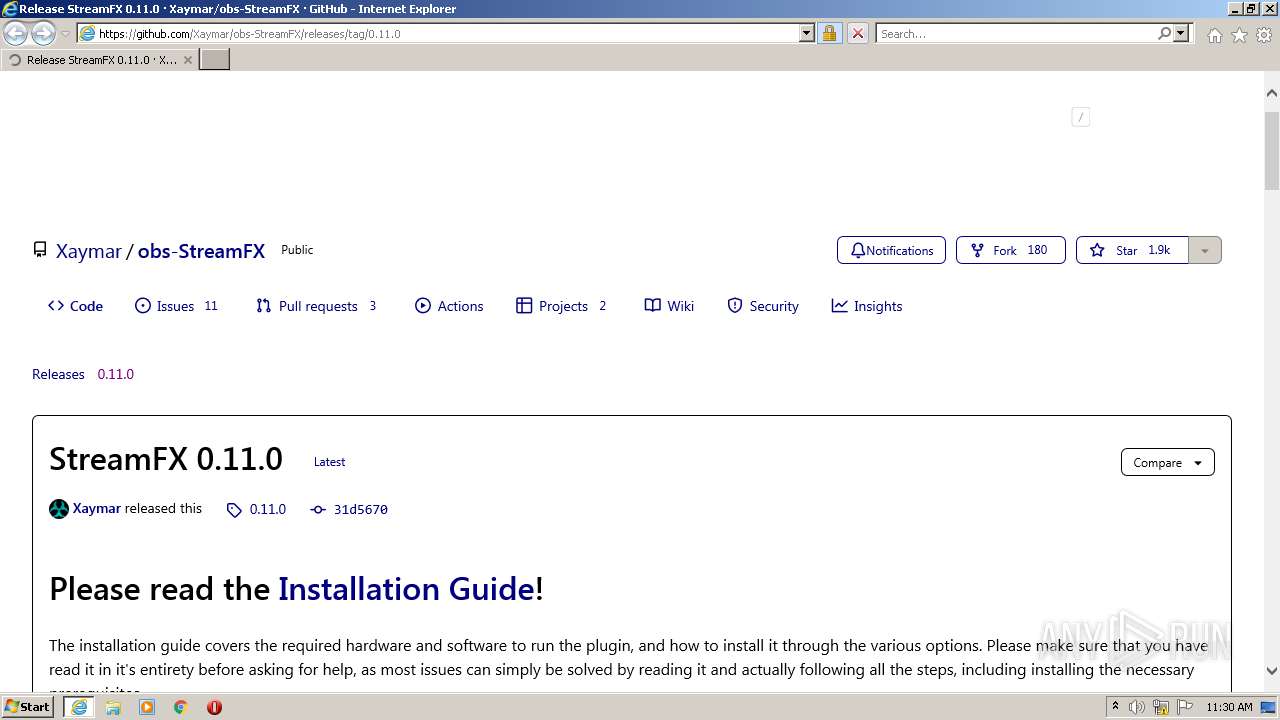Viewport: 1280px width, 720px height.
Task: Open the 0.11.0 tag link
Action: coord(256,509)
